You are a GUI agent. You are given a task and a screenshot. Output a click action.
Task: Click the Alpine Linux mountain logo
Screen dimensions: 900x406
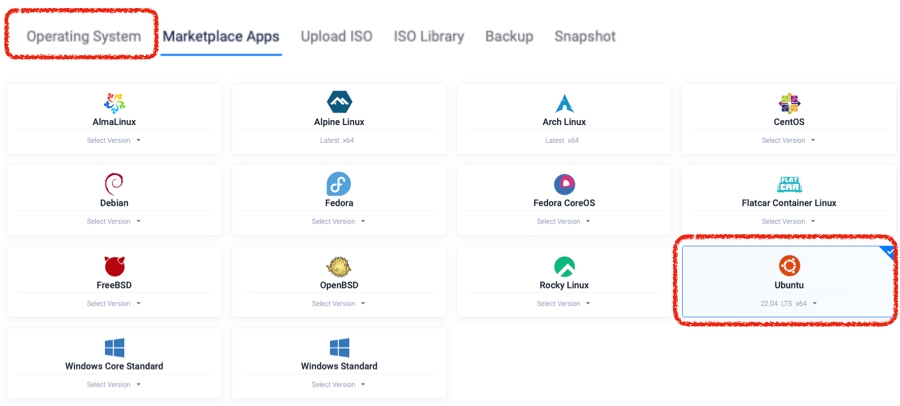tap(339, 102)
